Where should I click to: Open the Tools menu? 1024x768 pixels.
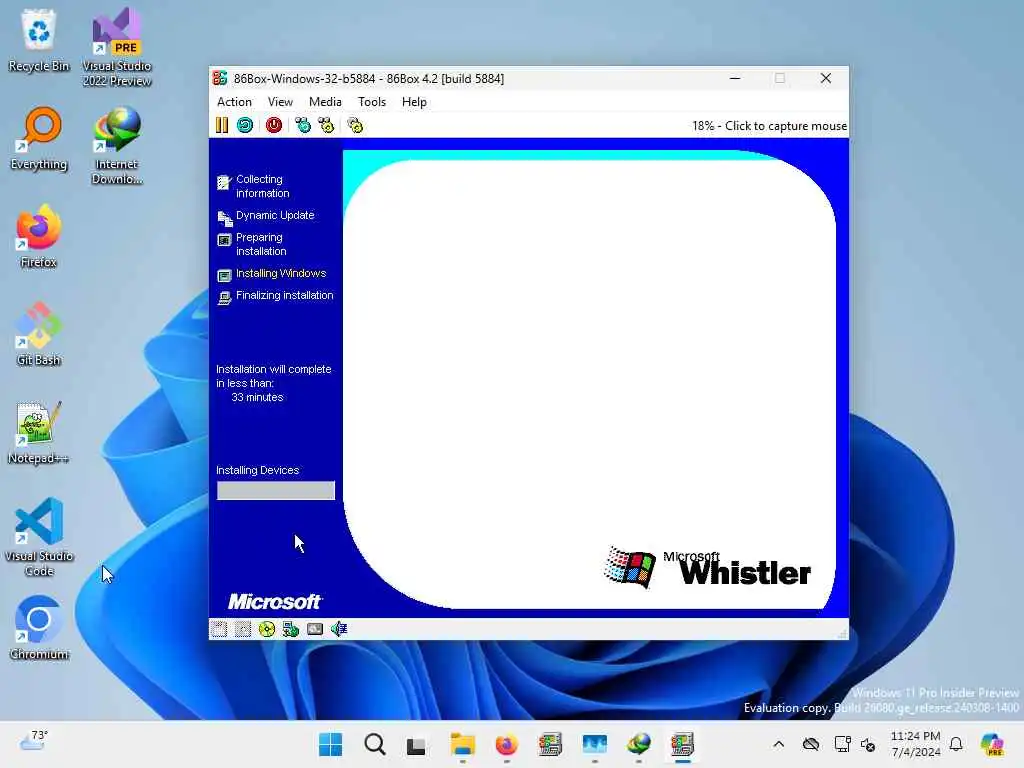[x=372, y=102]
